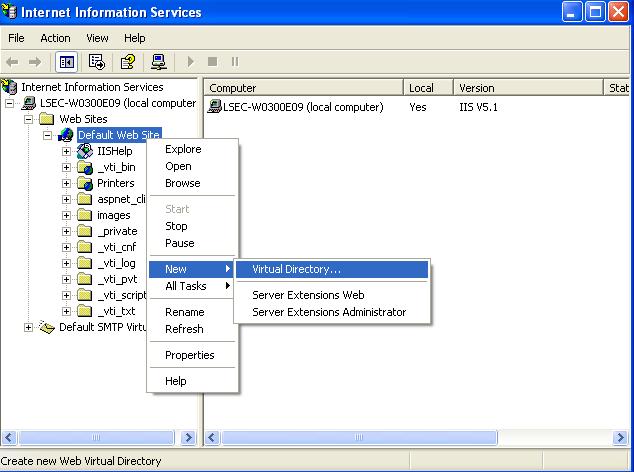This screenshot has width=634, height=472.
Task: Choose Virtual Directory... from the New submenu
Action: pyautogui.click(x=296, y=269)
